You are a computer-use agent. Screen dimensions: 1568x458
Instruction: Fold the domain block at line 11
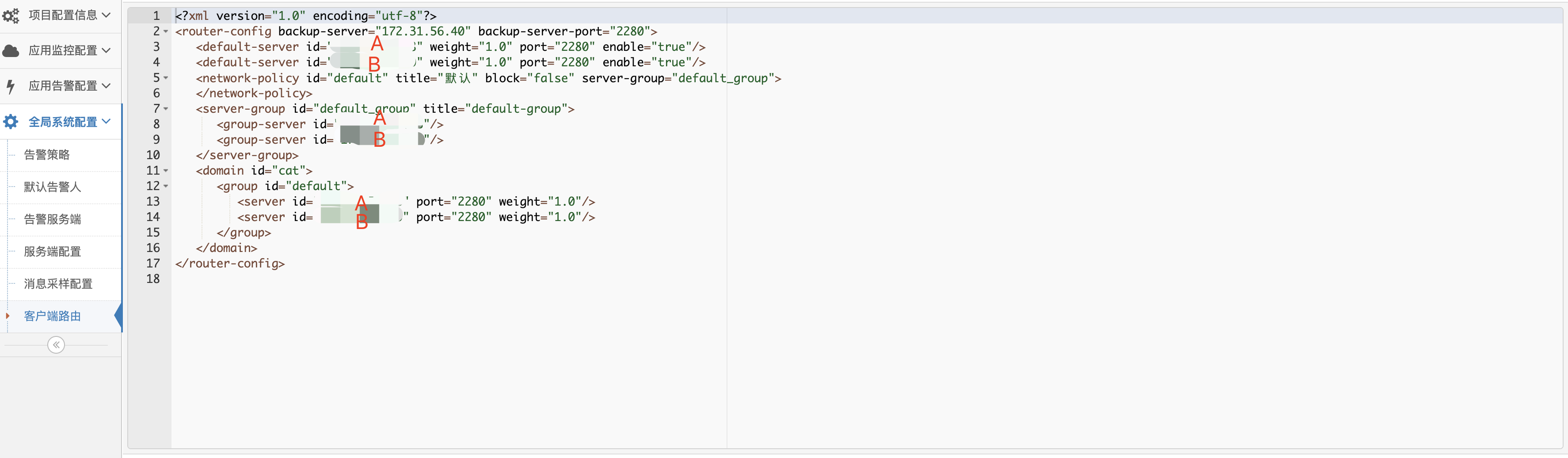(x=166, y=171)
